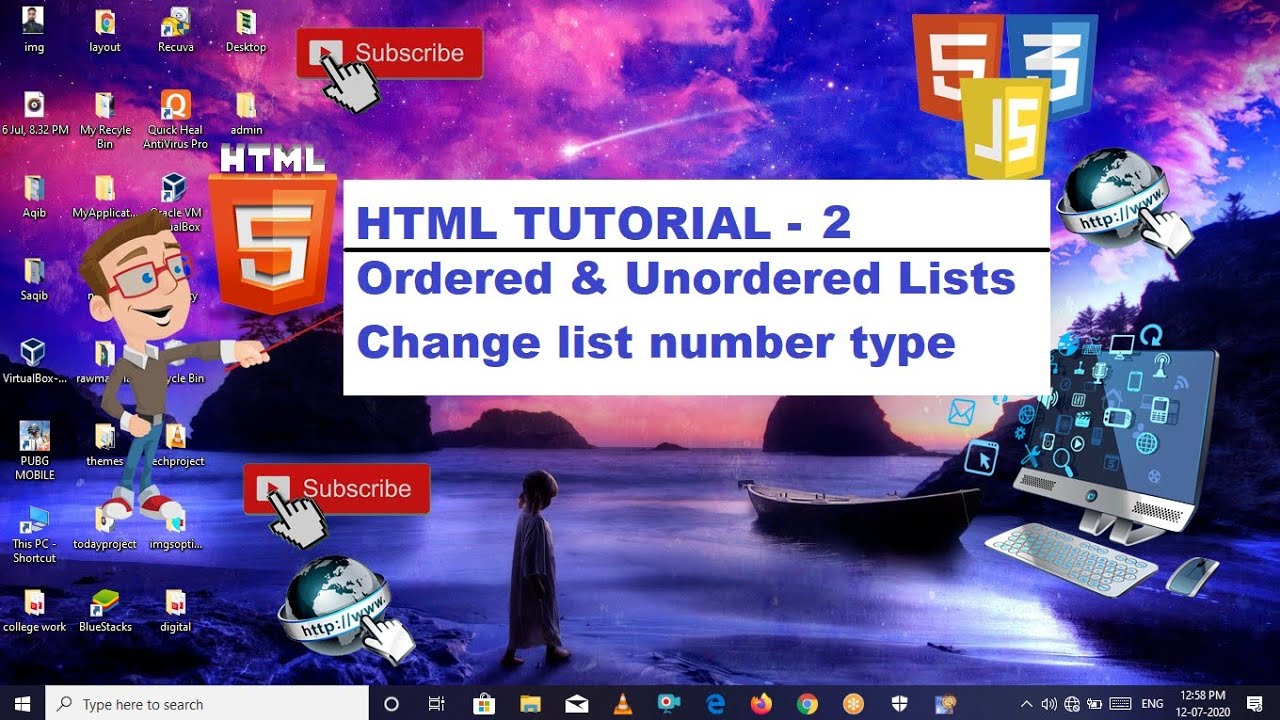This screenshot has height=720, width=1280.
Task: Open the img desktop file
Action: [x=33, y=30]
